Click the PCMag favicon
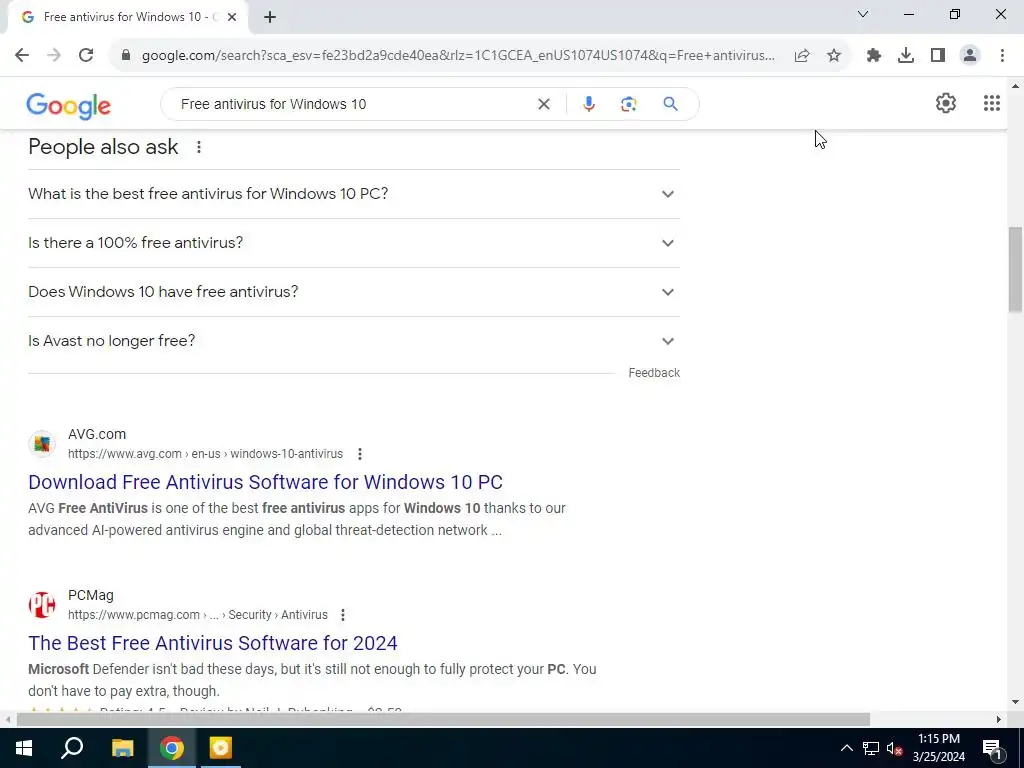Viewport: 1024px width, 768px height. 42,605
